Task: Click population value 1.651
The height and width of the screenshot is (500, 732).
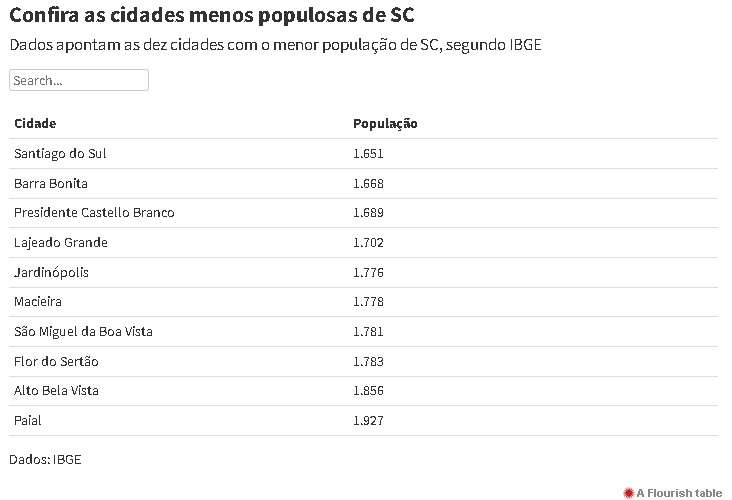Action: 368,153
